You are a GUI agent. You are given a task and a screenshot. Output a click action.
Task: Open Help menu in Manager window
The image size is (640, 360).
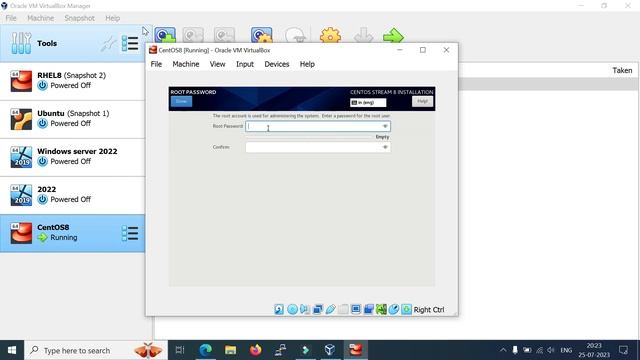[112, 18]
